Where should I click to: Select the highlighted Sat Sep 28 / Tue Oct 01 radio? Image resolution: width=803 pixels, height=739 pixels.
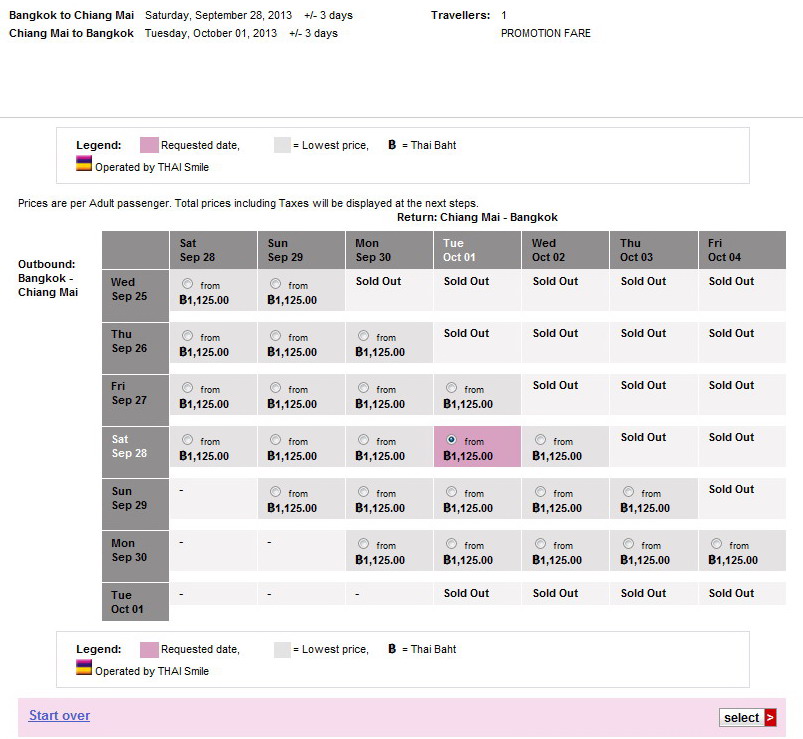451,440
